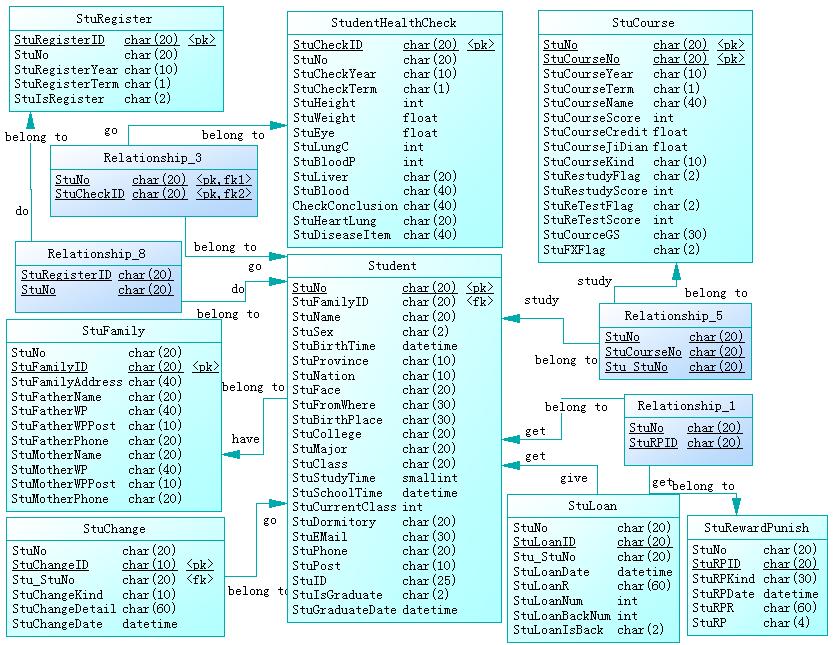
Task: Click the StuRewardPunish table header
Action: coord(756,527)
